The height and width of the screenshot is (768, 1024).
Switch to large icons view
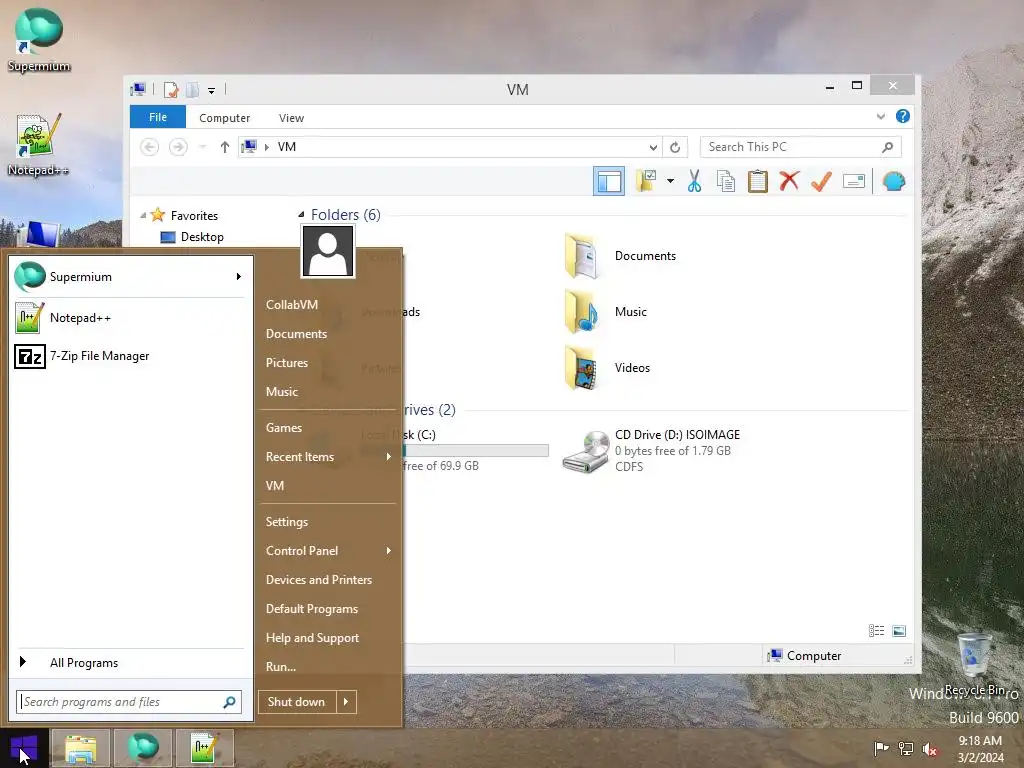[899, 630]
